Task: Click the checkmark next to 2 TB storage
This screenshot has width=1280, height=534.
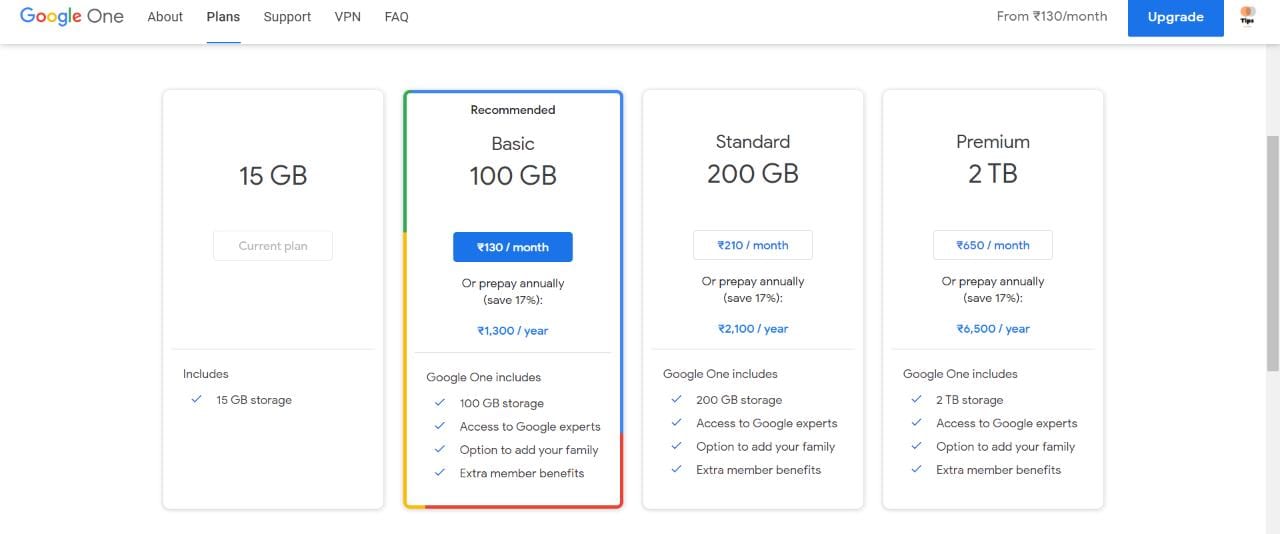Action: click(916, 399)
